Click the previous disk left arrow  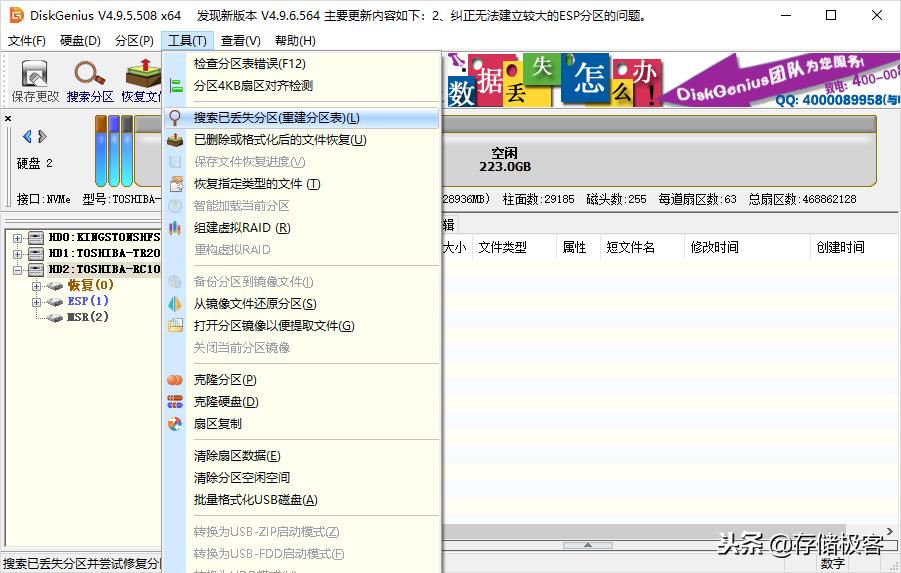pyautogui.click(x=27, y=136)
